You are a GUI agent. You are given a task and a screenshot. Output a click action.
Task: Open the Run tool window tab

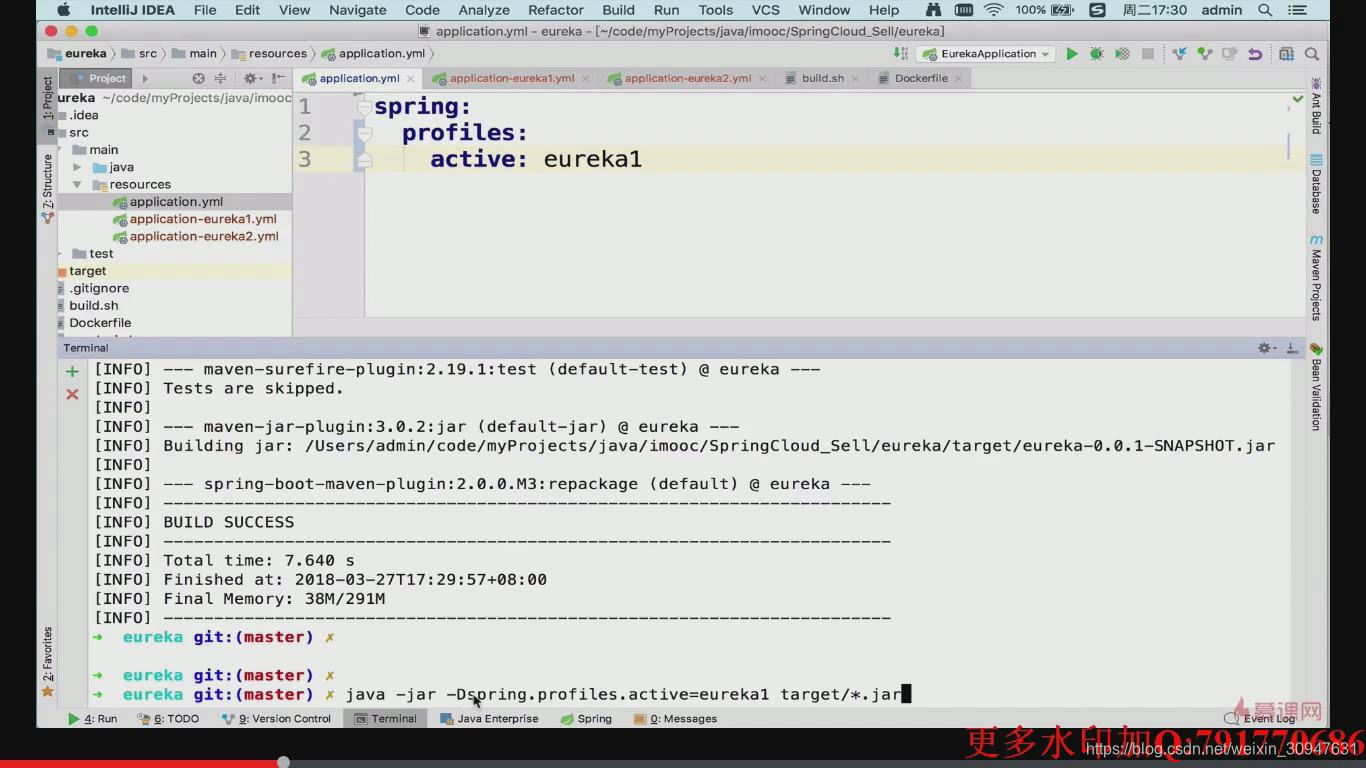coord(92,718)
